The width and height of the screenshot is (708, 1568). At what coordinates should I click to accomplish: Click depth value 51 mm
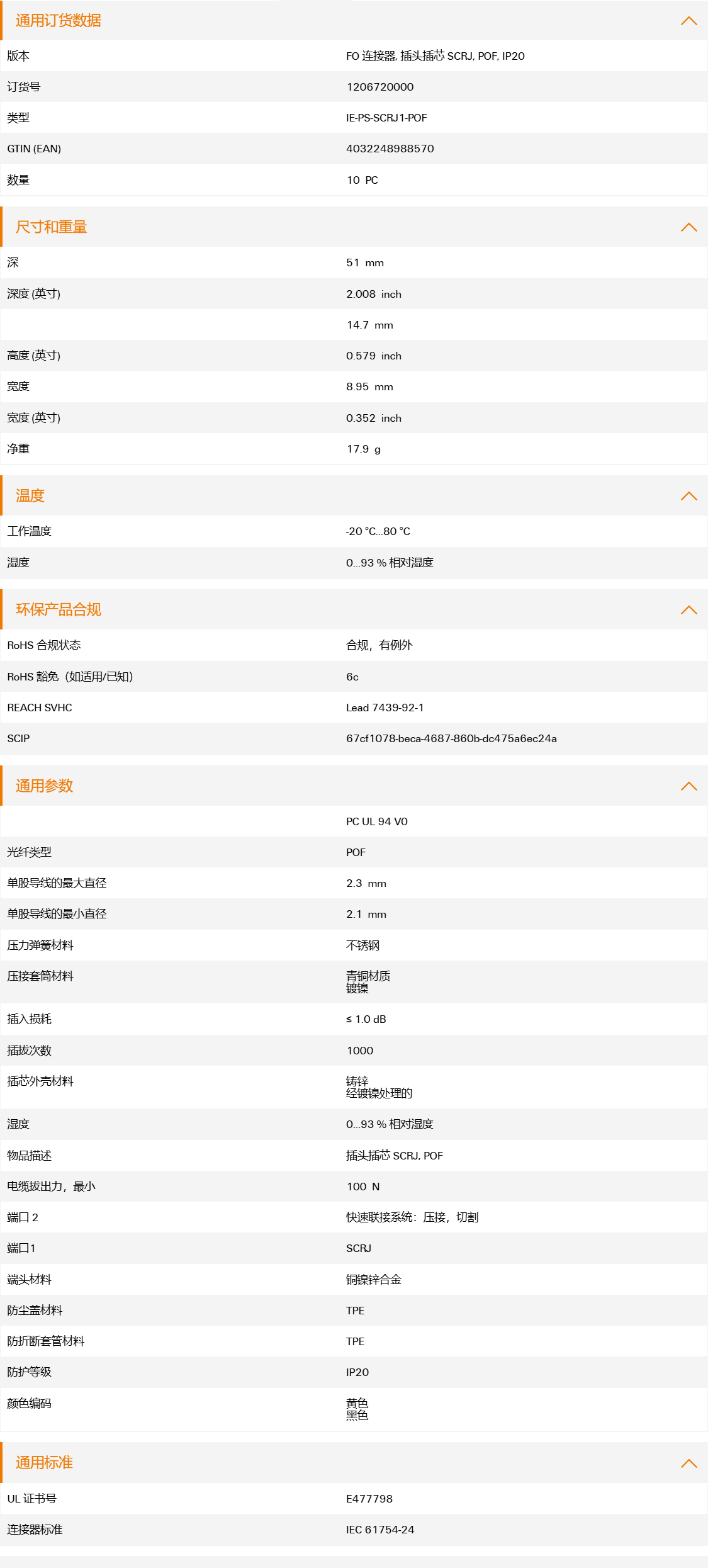pos(365,262)
